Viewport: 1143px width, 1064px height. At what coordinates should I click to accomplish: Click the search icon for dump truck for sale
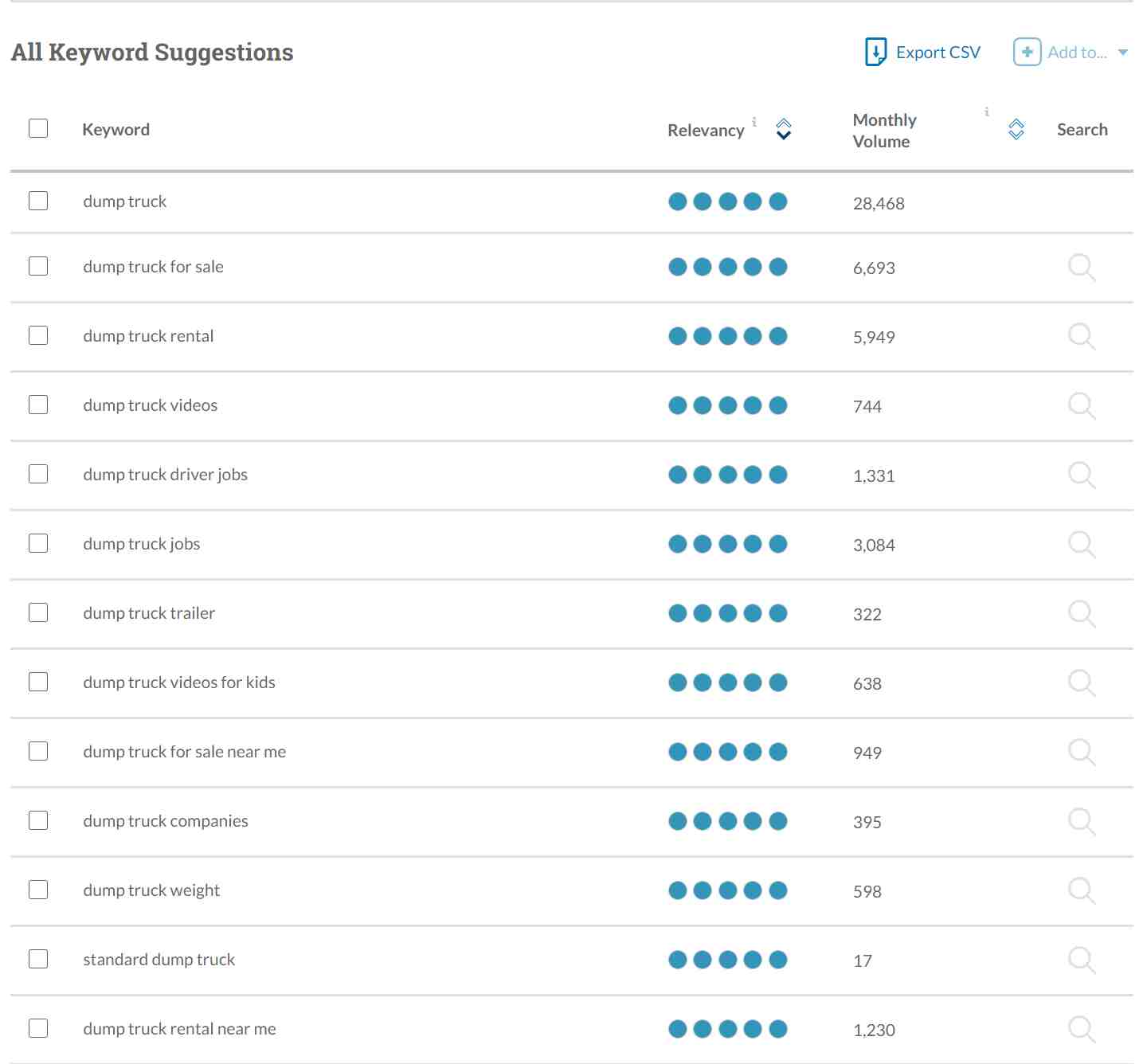coord(1081,268)
